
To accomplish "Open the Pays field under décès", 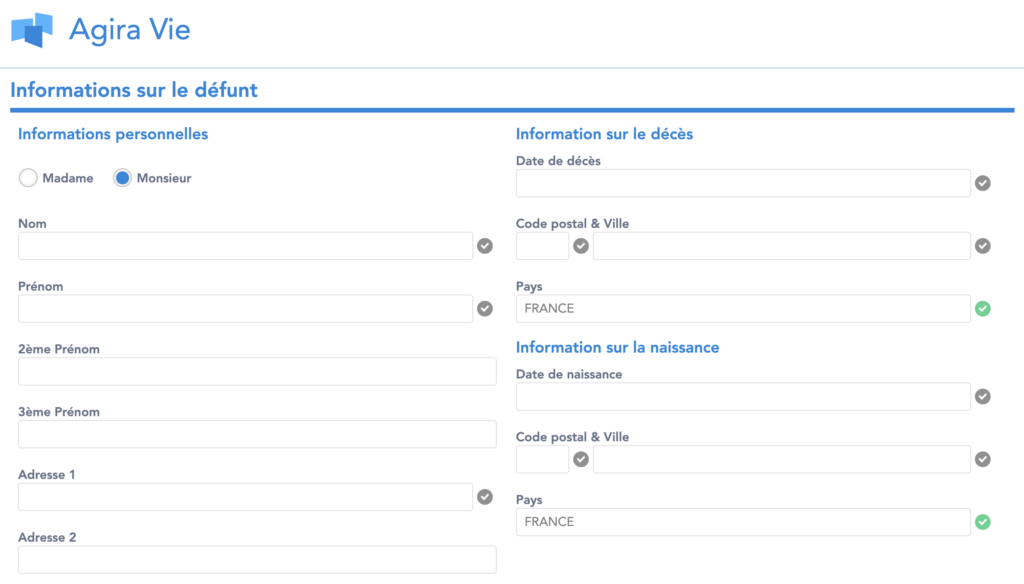I will [743, 308].
